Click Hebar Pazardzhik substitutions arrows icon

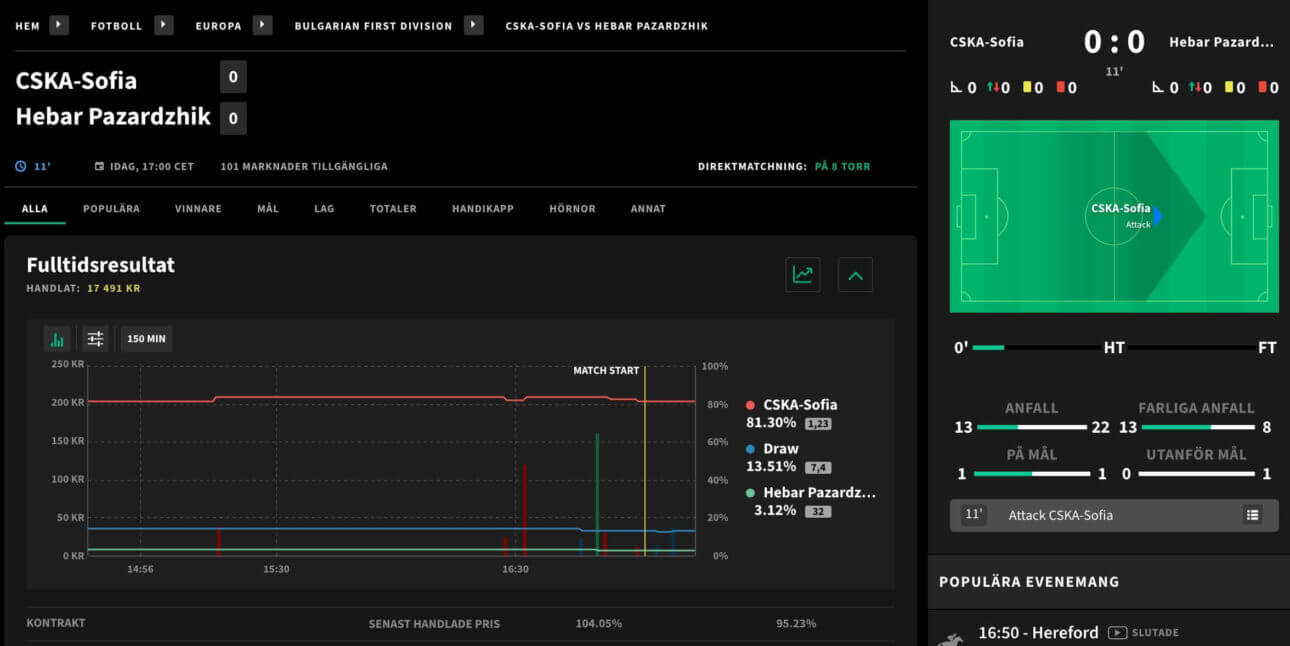(1195, 88)
